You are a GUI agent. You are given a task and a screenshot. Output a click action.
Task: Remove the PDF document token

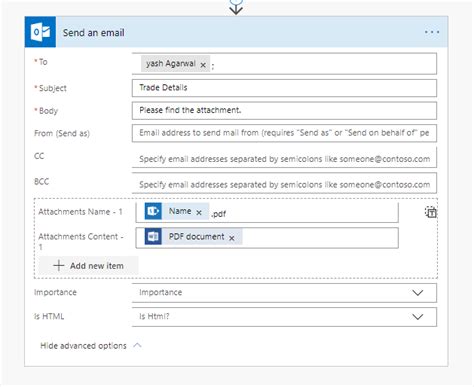232,238
